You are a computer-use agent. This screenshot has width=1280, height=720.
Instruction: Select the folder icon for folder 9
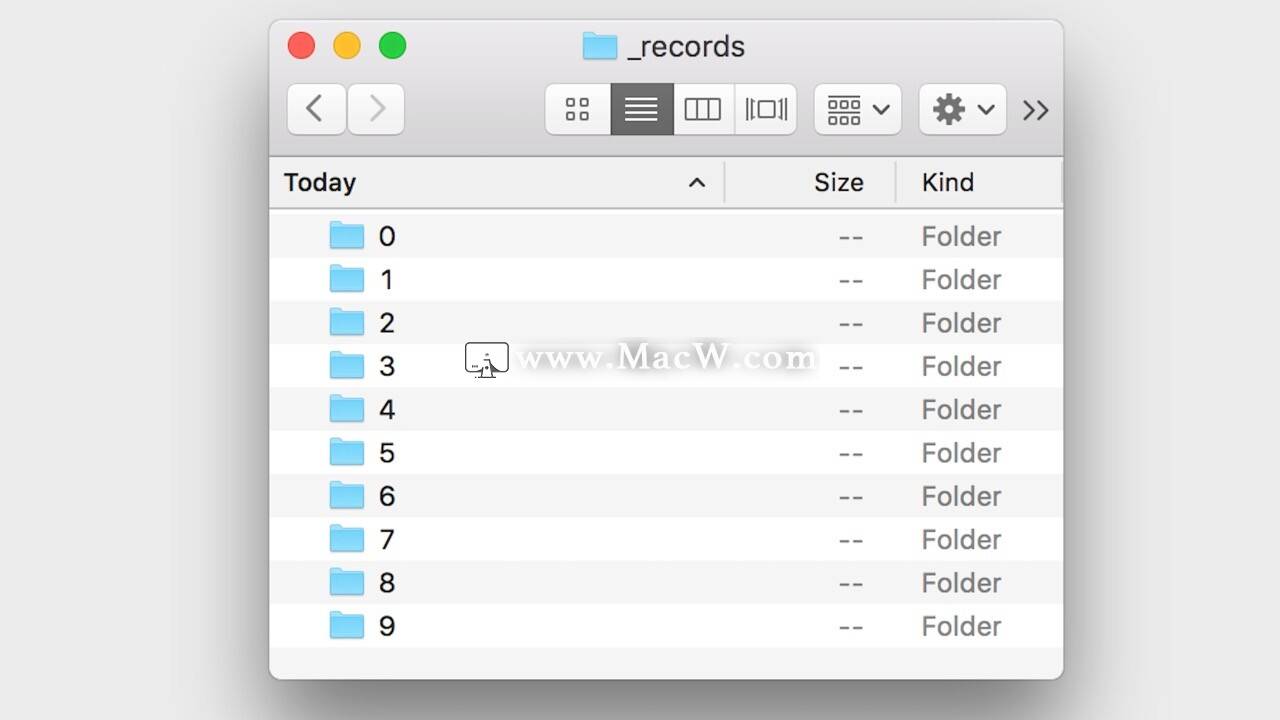[347, 625]
